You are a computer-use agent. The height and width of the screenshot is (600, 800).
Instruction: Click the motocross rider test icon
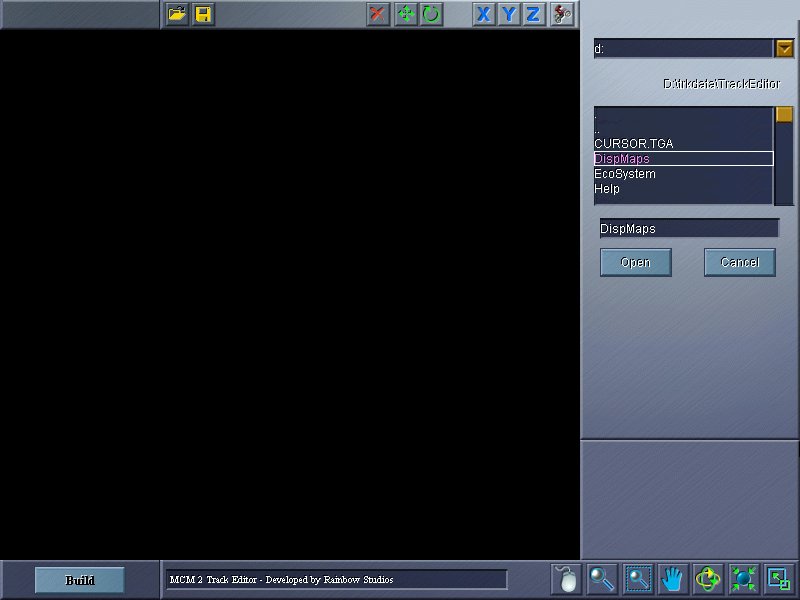[562, 14]
